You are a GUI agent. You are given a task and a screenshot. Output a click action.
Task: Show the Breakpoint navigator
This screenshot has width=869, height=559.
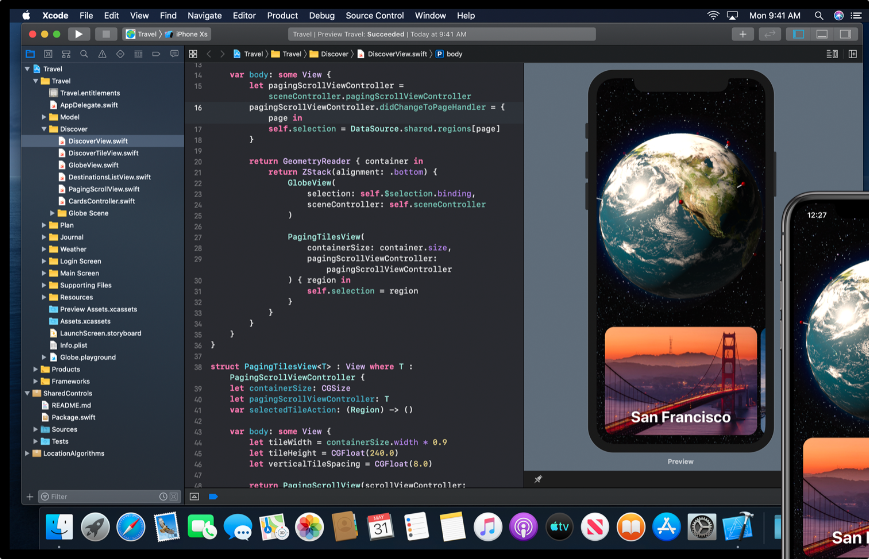click(156, 54)
